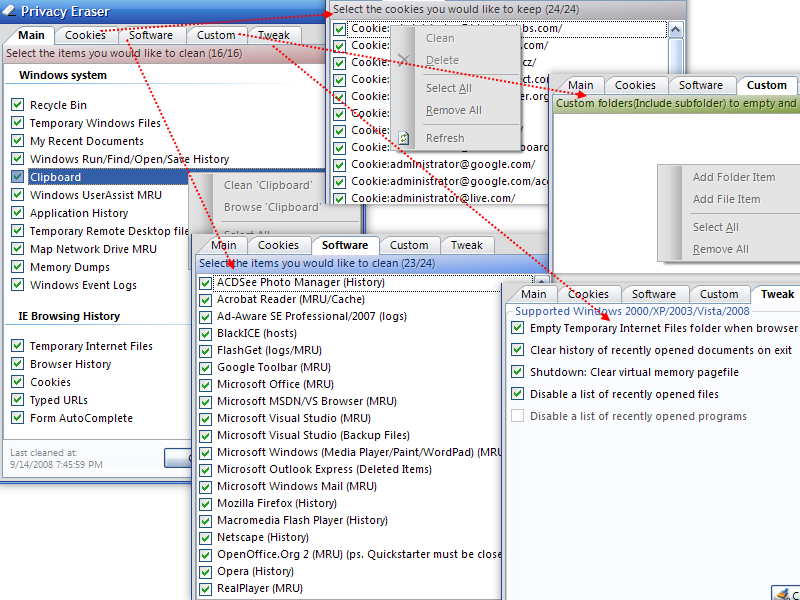Toggle Form AutoComplete checkbox
The width and height of the screenshot is (800, 600).
pos(17,417)
